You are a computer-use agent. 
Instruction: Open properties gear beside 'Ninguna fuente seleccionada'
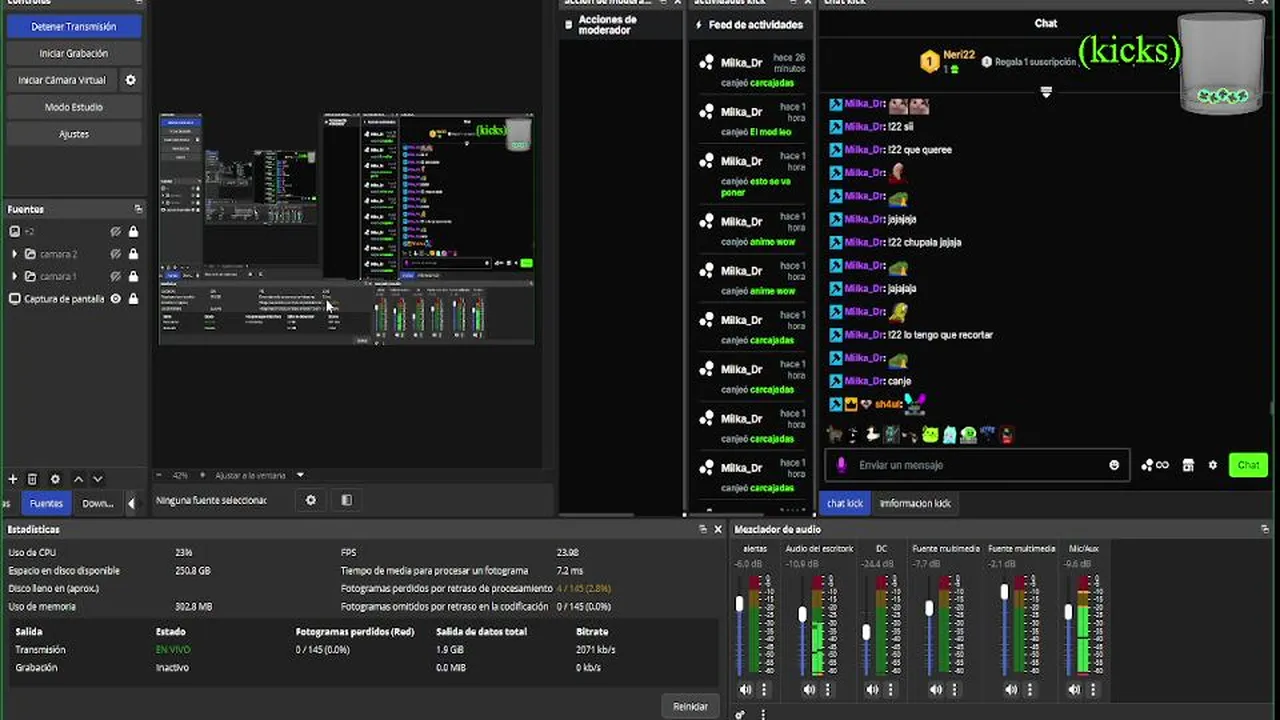click(311, 500)
